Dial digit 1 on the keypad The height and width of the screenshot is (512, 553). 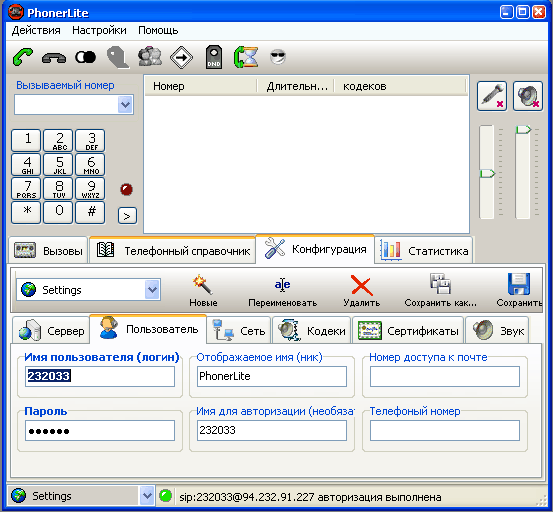click(x=26, y=140)
